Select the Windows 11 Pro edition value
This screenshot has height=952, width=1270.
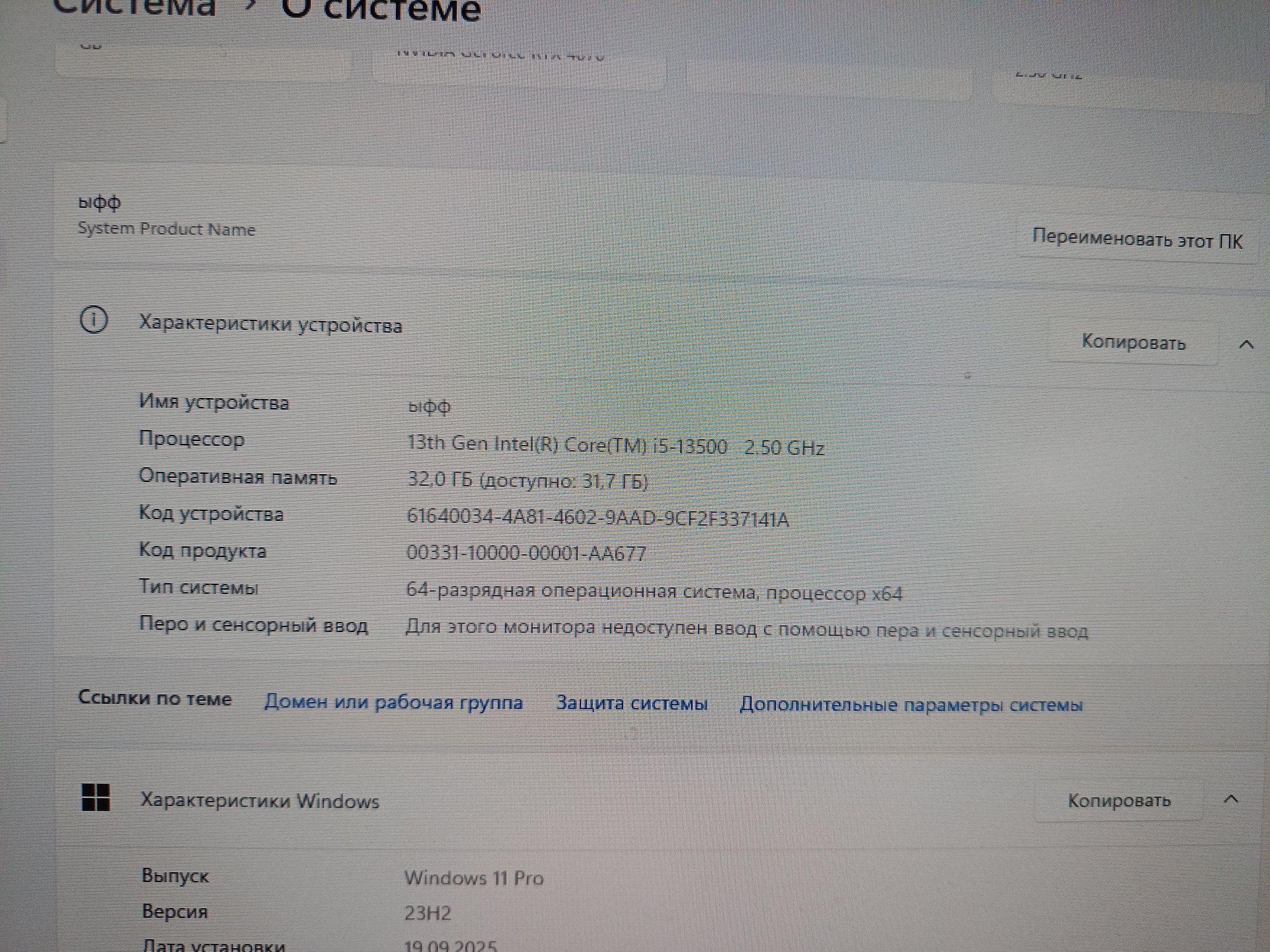[x=474, y=878]
